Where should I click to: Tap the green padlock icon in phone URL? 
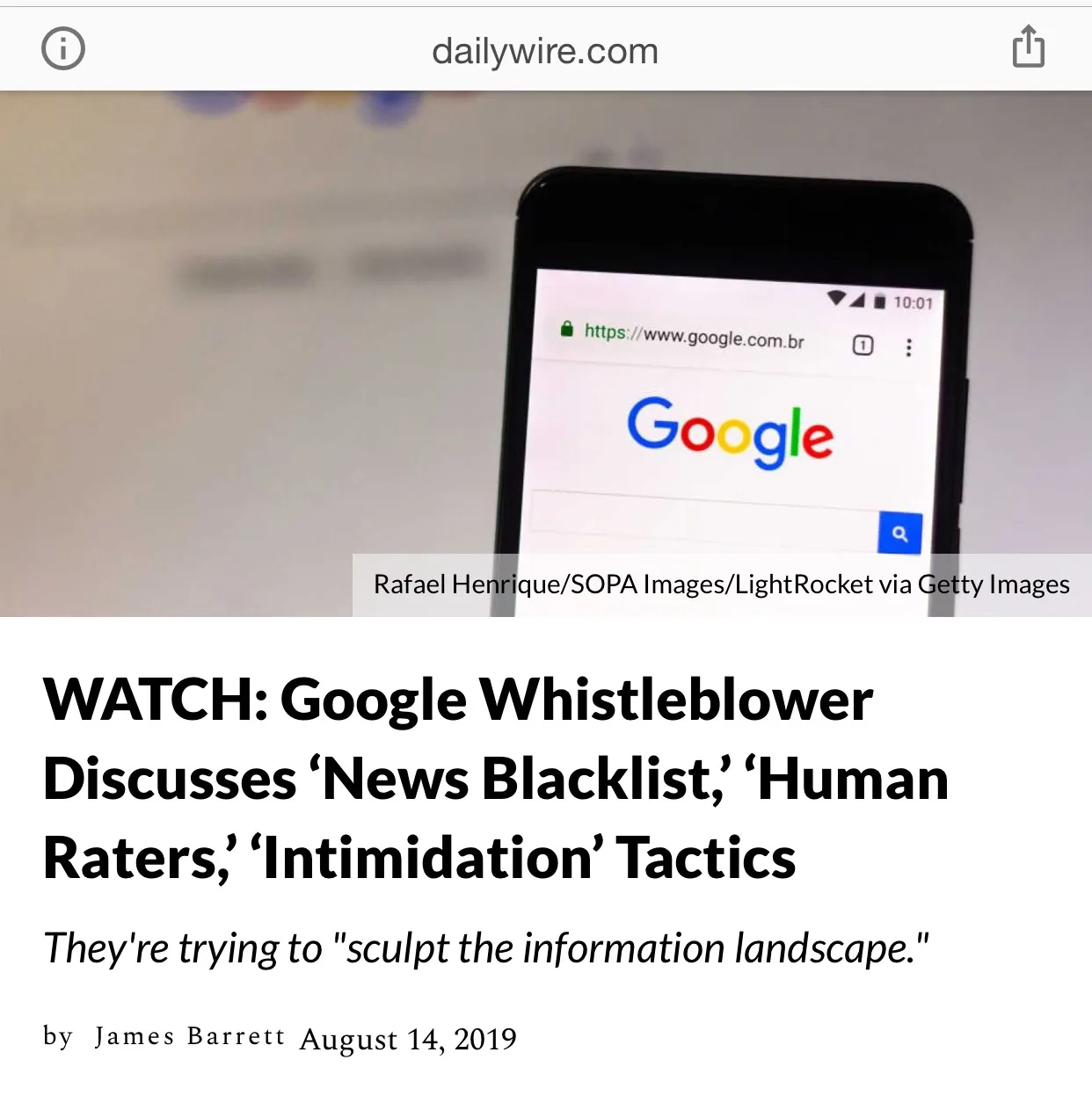tap(567, 330)
